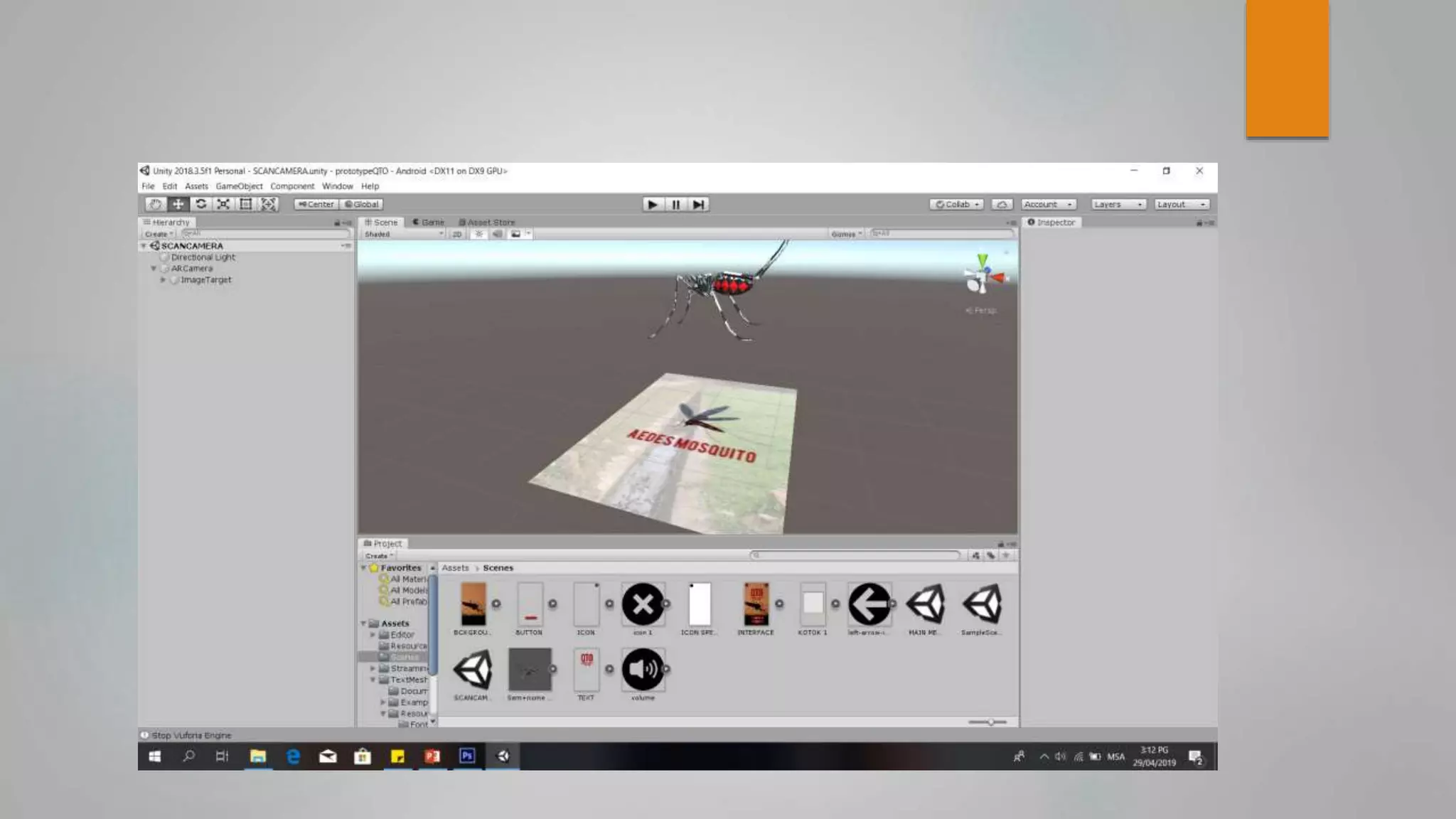This screenshot has height=819, width=1456.
Task: Click the cloud services icon
Action: click(1002, 205)
